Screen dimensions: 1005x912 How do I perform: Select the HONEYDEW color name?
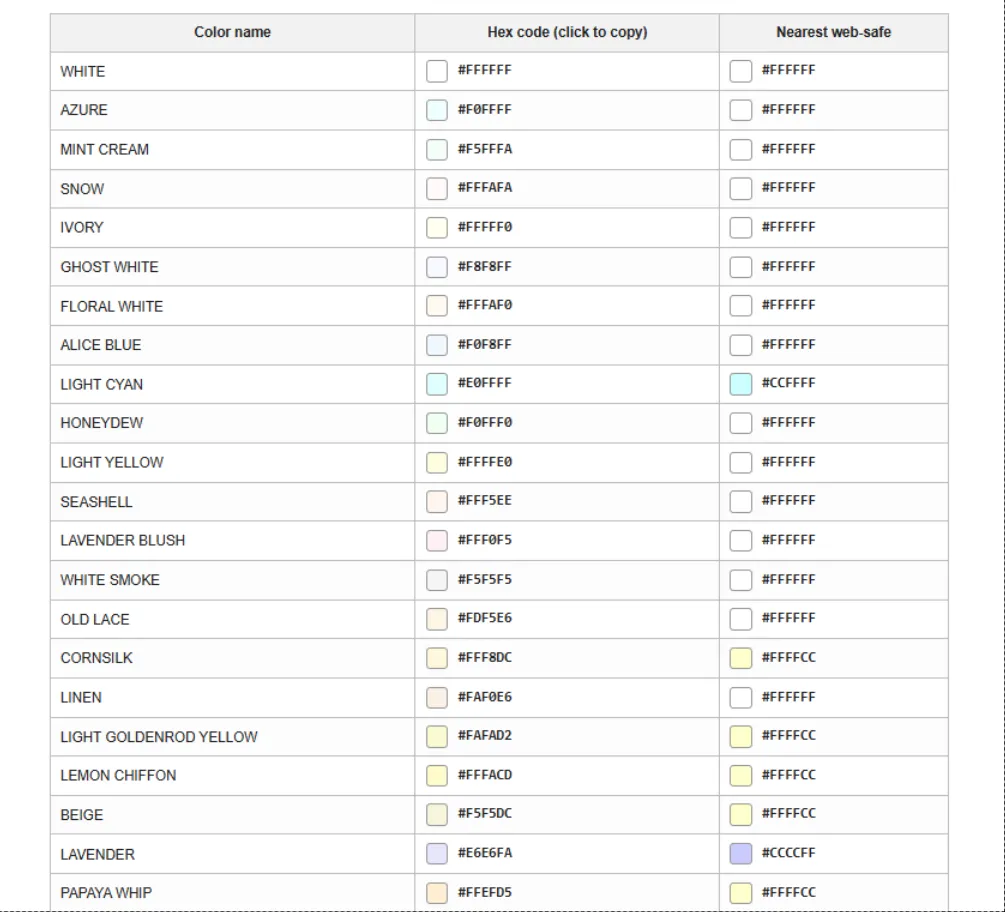click(x=101, y=423)
